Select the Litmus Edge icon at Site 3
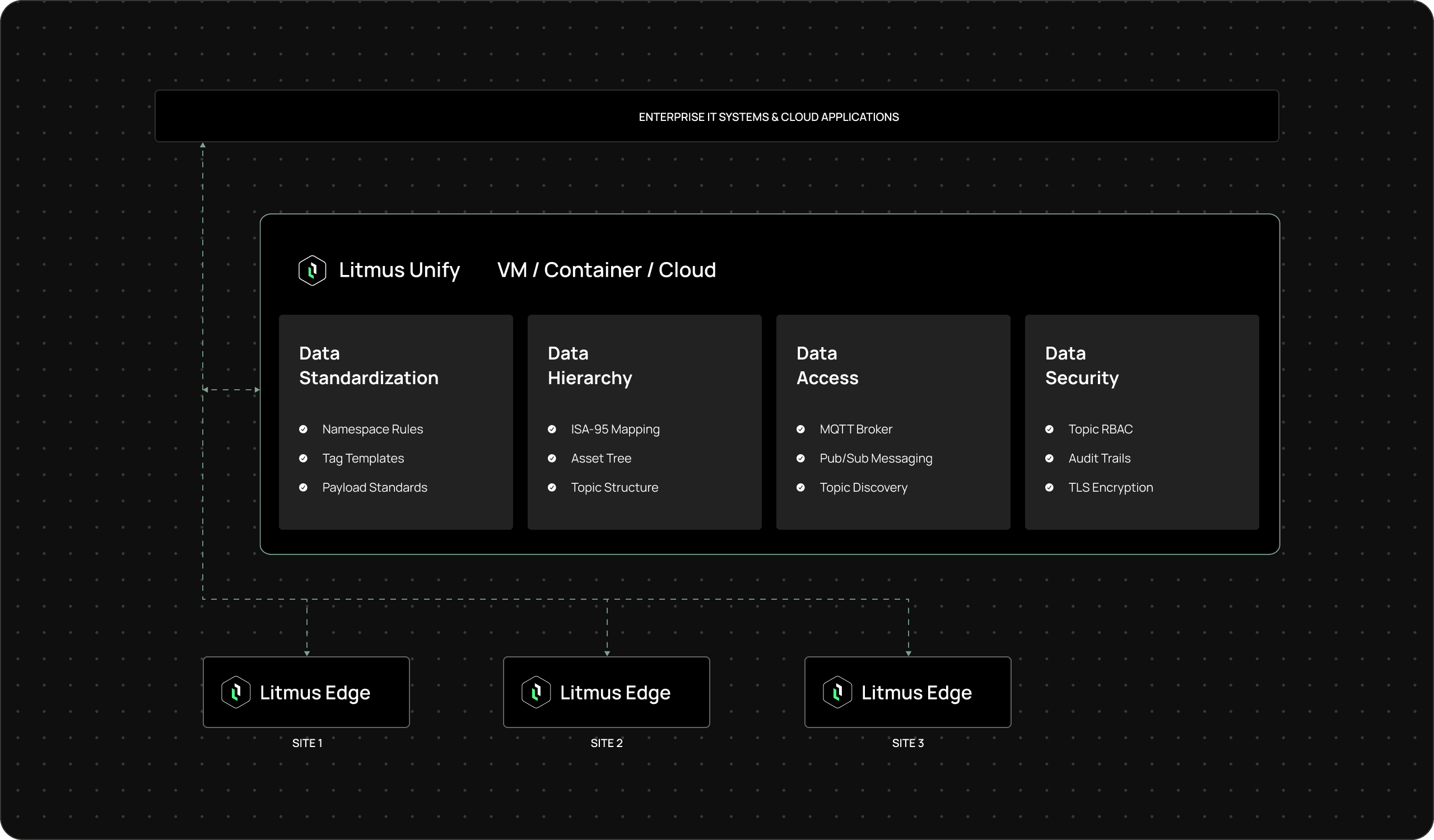 pyautogui.click(x=837, y=692)
